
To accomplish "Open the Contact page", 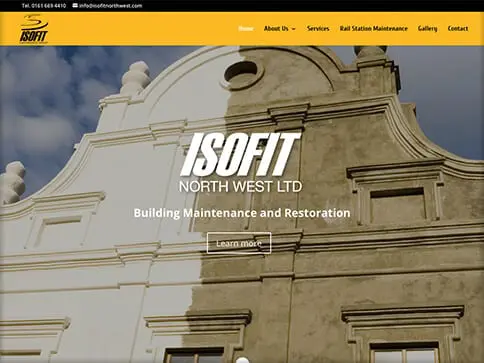I will coord(458,29).
